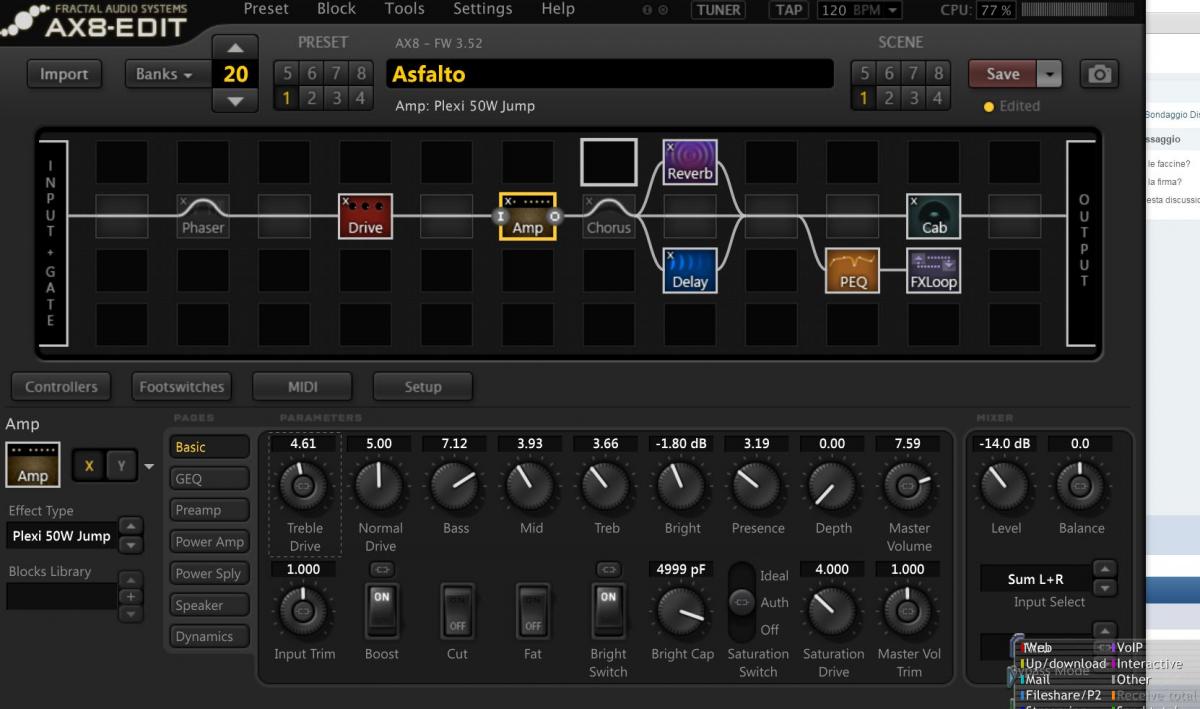The width and height of the screenshot is (1200, 709).
Task: Click the Bass knob
Action: point(456,485)
